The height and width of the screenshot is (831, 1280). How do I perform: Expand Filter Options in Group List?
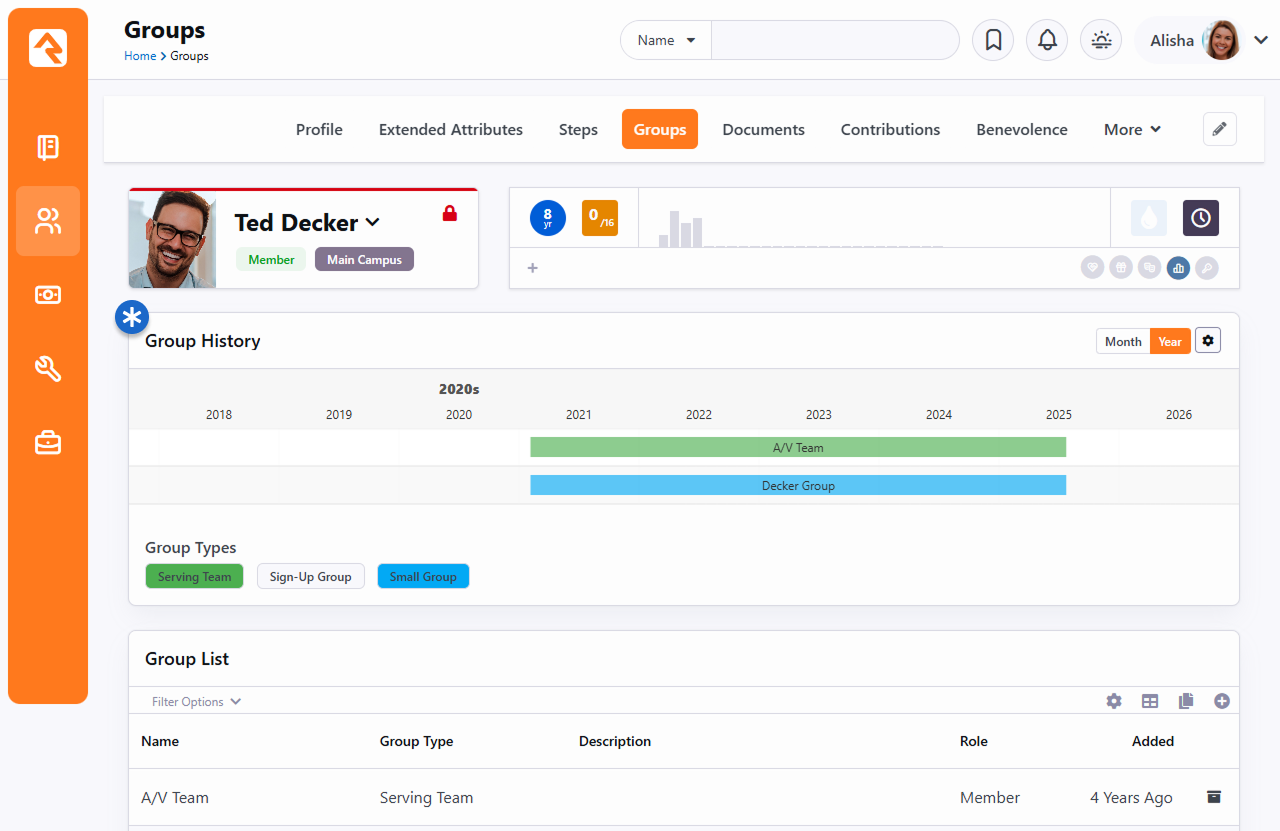click(x=196, y=701)
